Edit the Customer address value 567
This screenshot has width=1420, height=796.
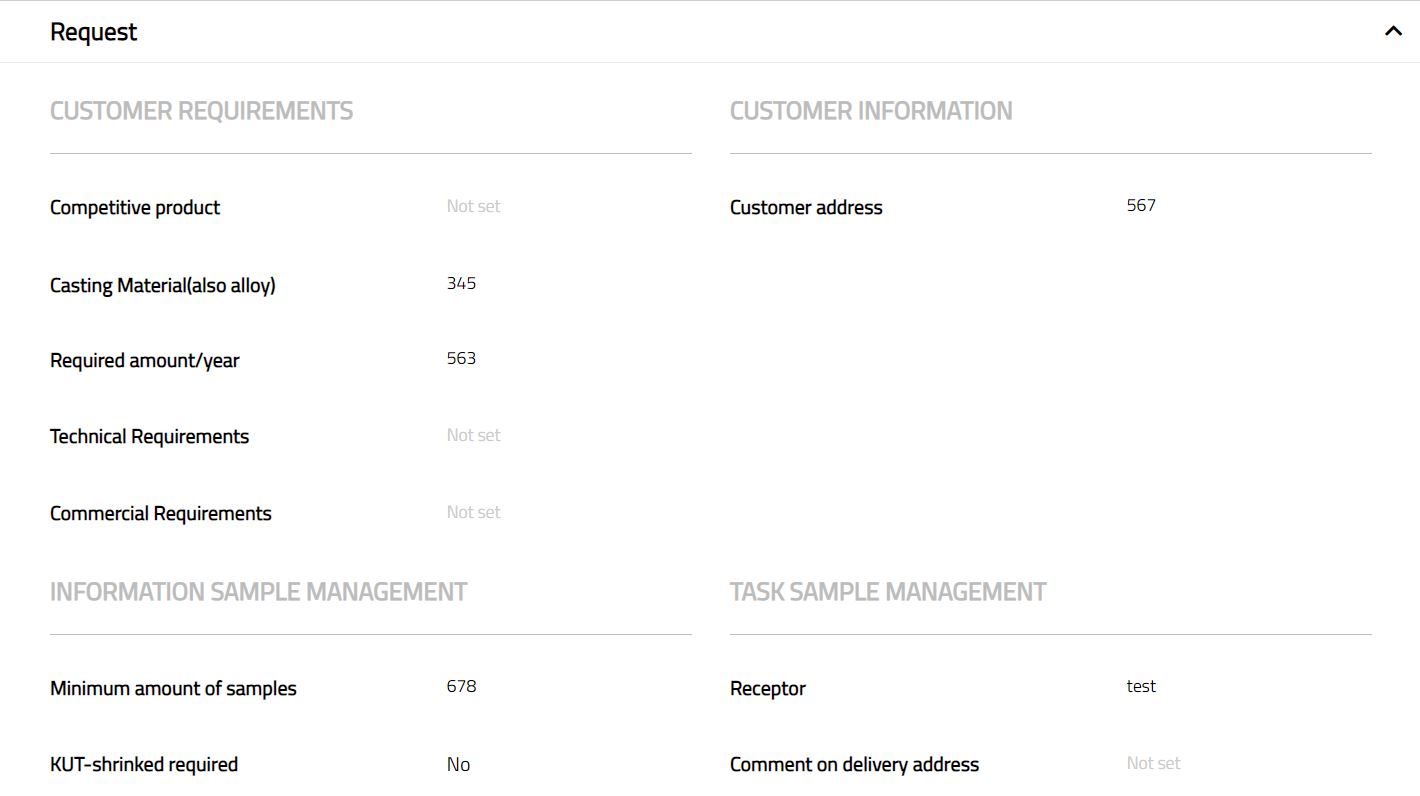[x=1141, y=206]
